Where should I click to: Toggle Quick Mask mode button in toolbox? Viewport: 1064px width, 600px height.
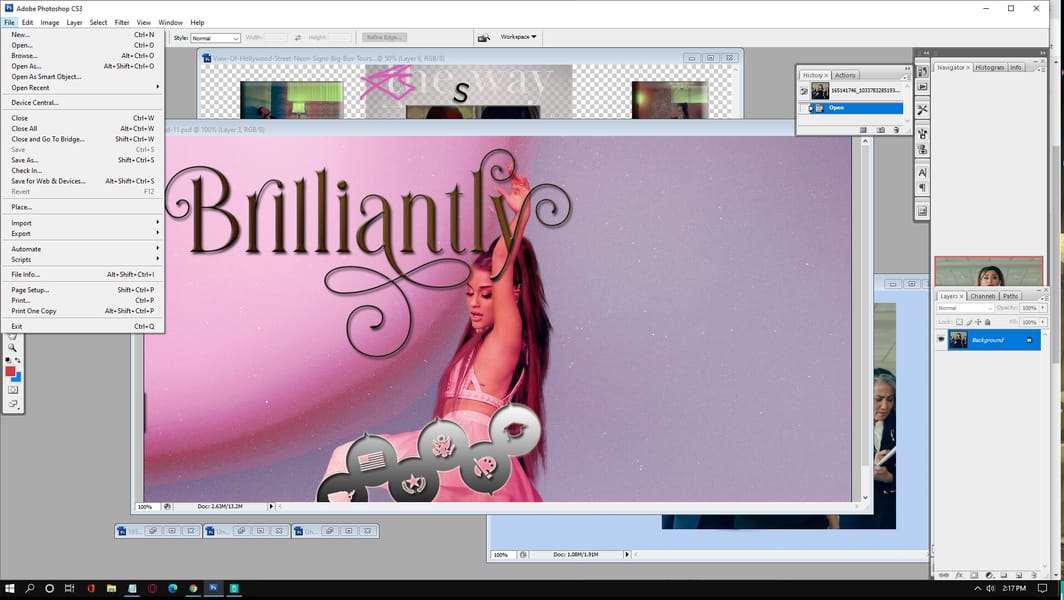click(x=13, y=390)
